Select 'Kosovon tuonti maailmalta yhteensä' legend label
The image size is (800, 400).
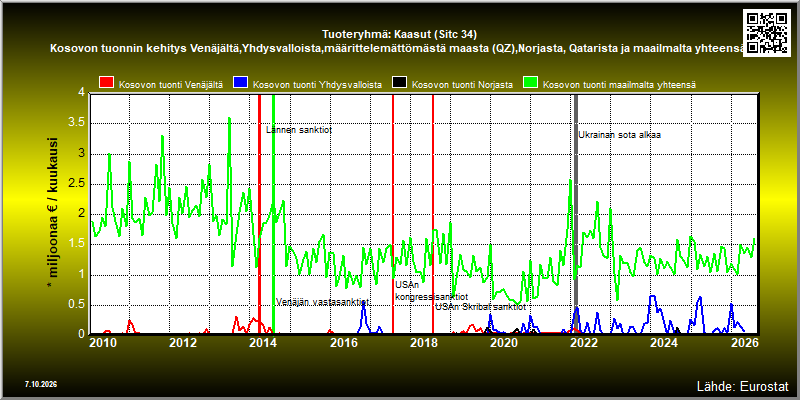coord(619,85)
